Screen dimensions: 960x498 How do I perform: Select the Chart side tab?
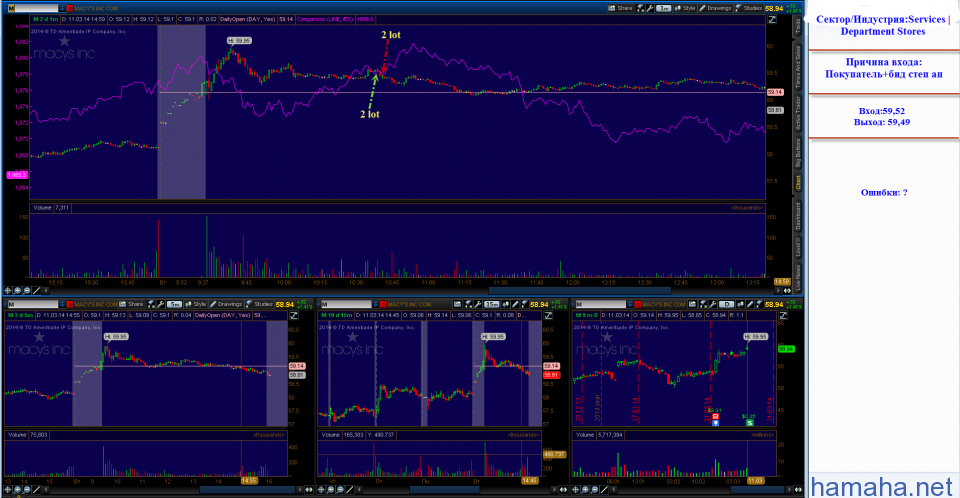pos(798,183)
